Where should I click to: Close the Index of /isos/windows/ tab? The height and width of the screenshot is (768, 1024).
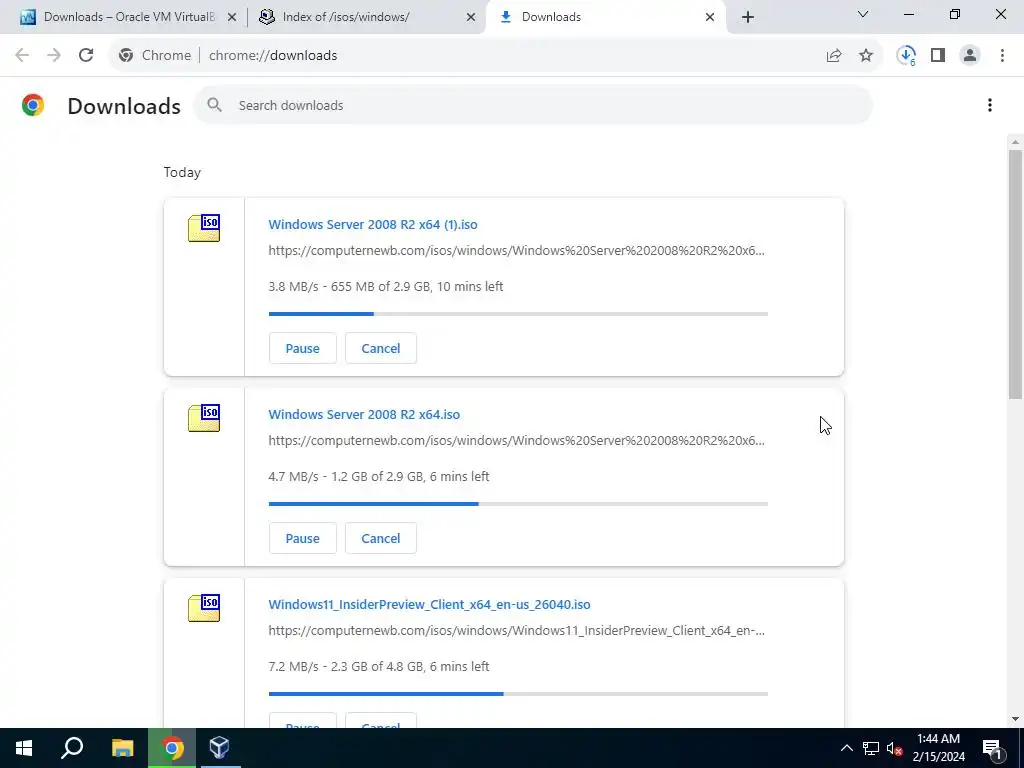tap(471, 18)
